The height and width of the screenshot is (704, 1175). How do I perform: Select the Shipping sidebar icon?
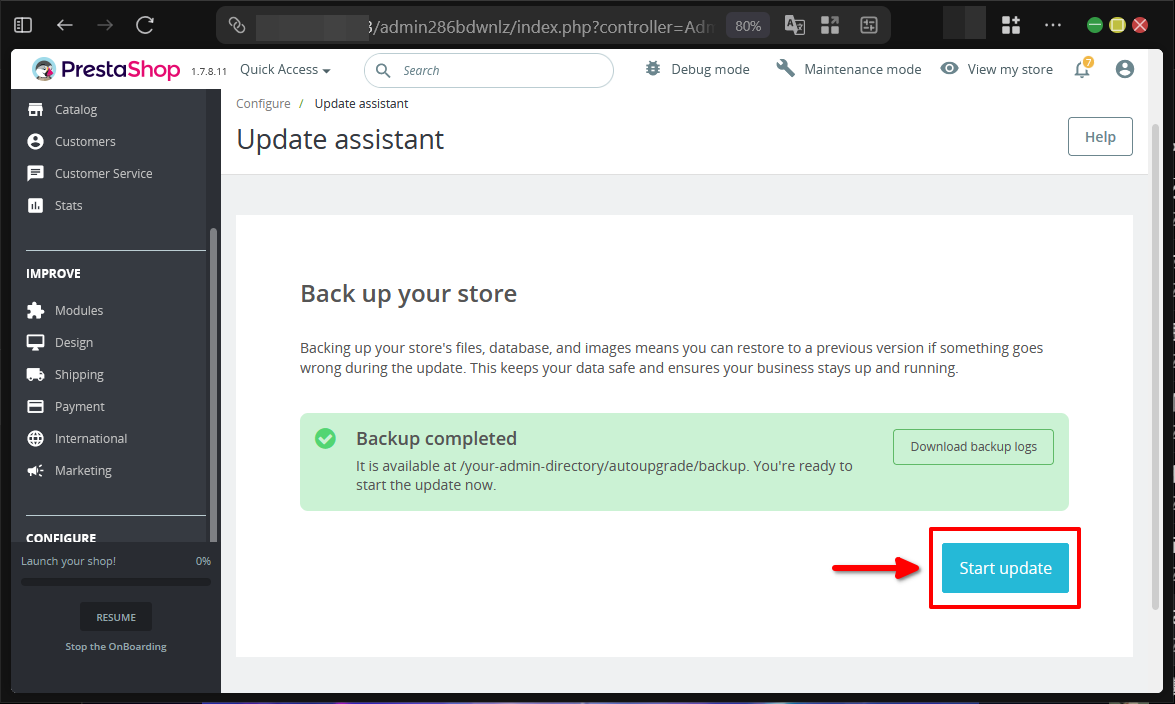click(78, 374)
